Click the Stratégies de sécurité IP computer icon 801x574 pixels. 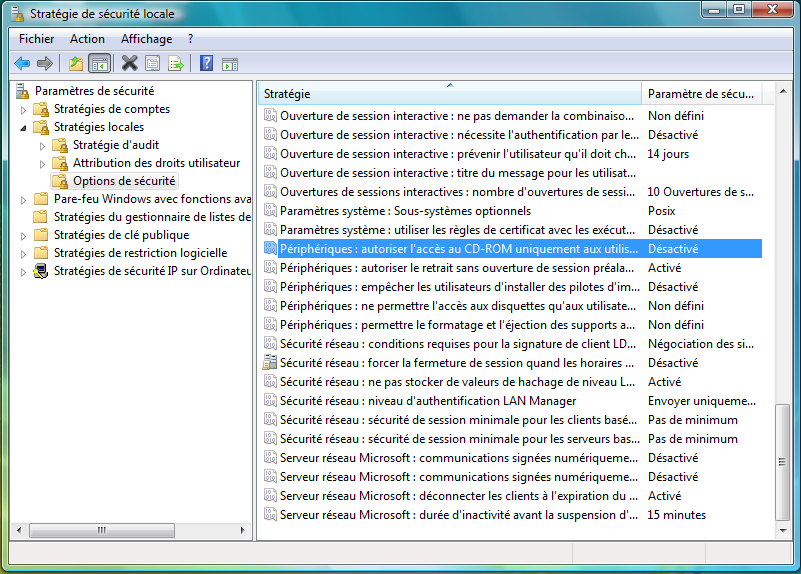click(x=41, y=271)
